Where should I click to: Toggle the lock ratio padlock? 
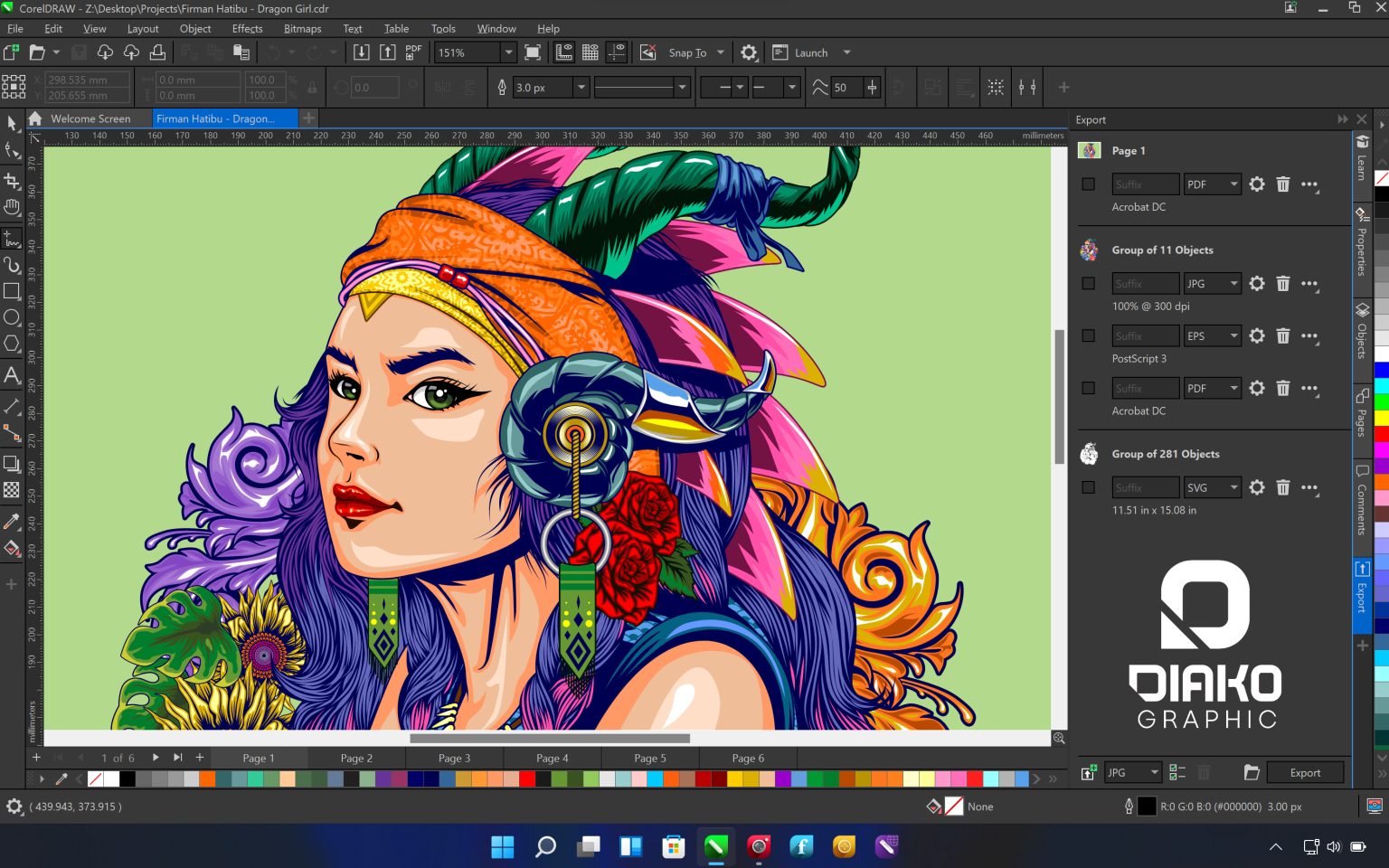312,88
